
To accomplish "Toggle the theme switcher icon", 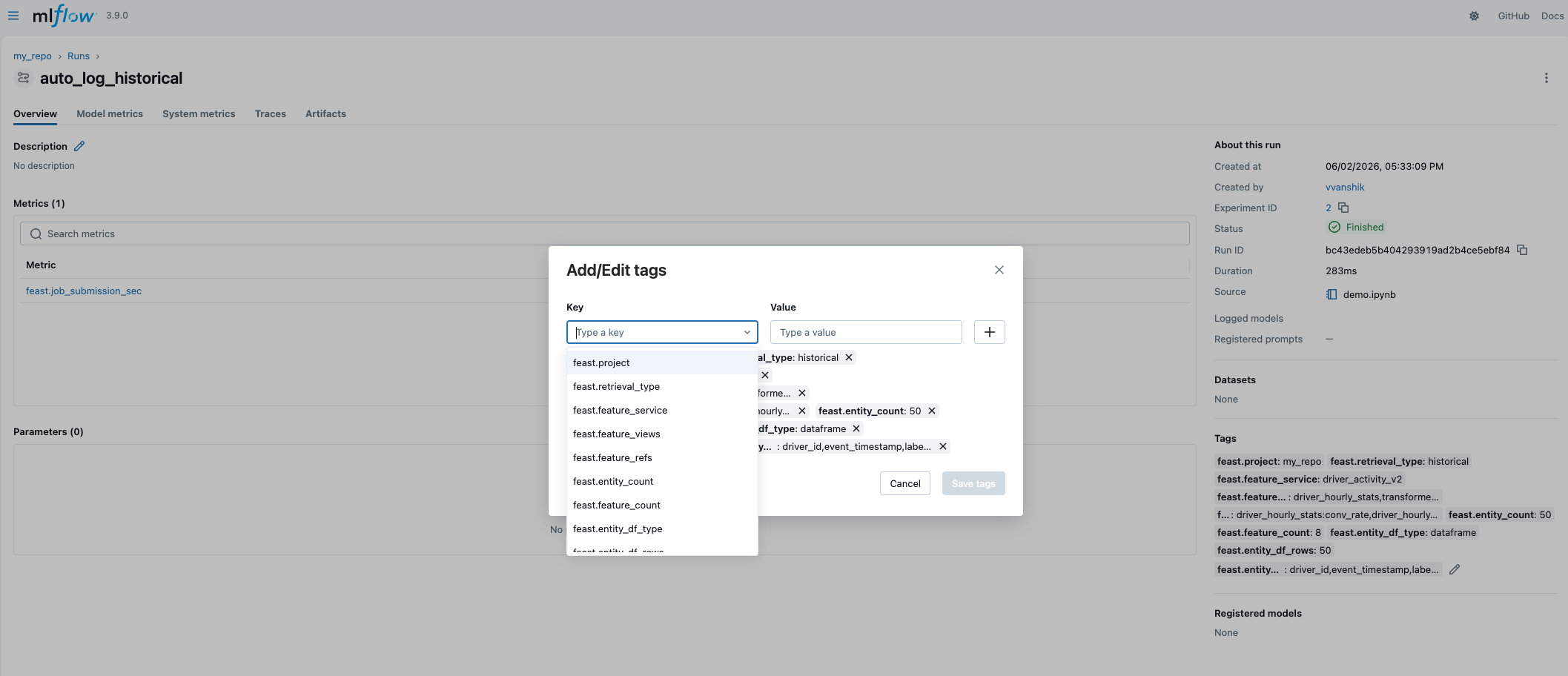I will [x=1474, y=16].
